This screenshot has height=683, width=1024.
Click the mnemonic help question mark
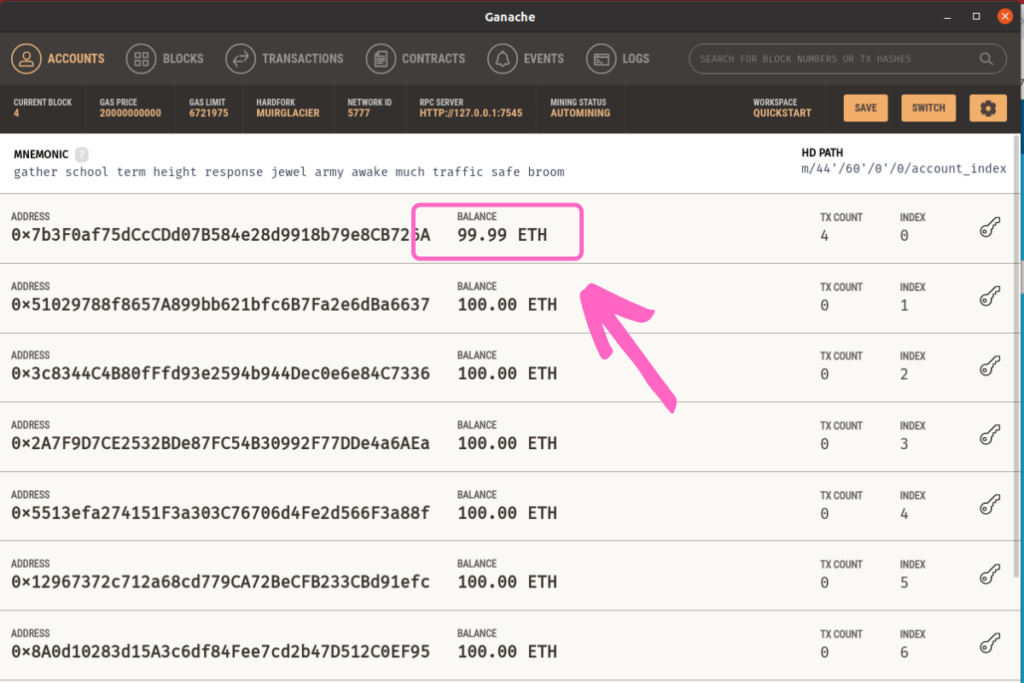(x=82, y=155)
